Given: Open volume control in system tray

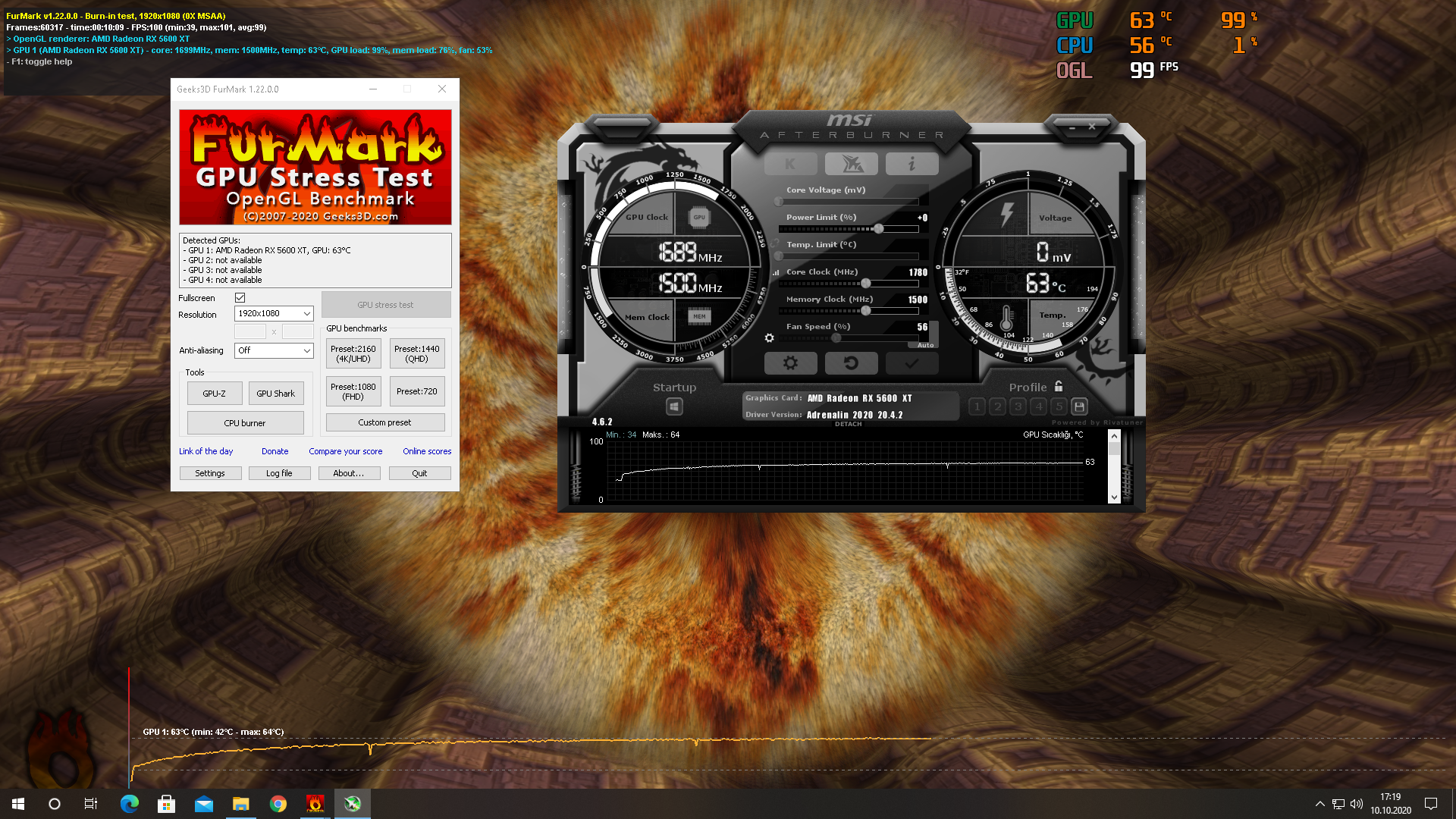Looking at the screenshot, I should point(1357,804).
